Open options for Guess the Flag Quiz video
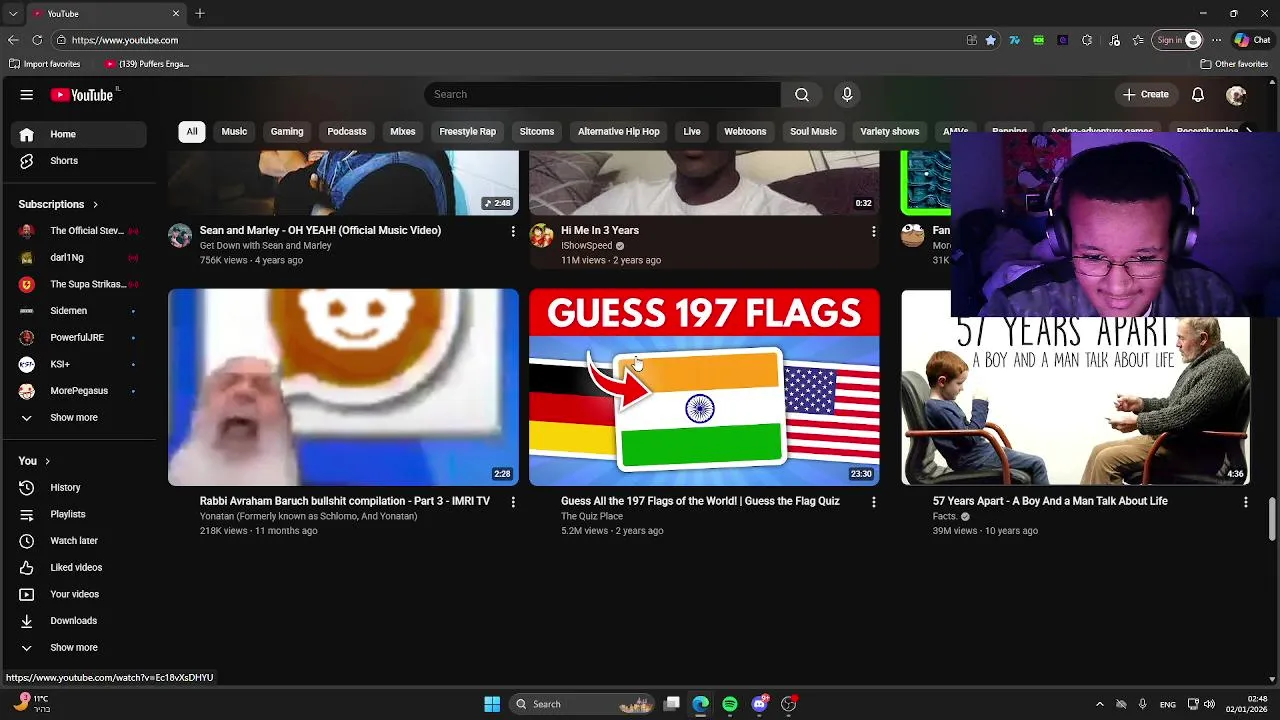The image size is (1280, 720). pyautogui.click(x=873, y=502)
